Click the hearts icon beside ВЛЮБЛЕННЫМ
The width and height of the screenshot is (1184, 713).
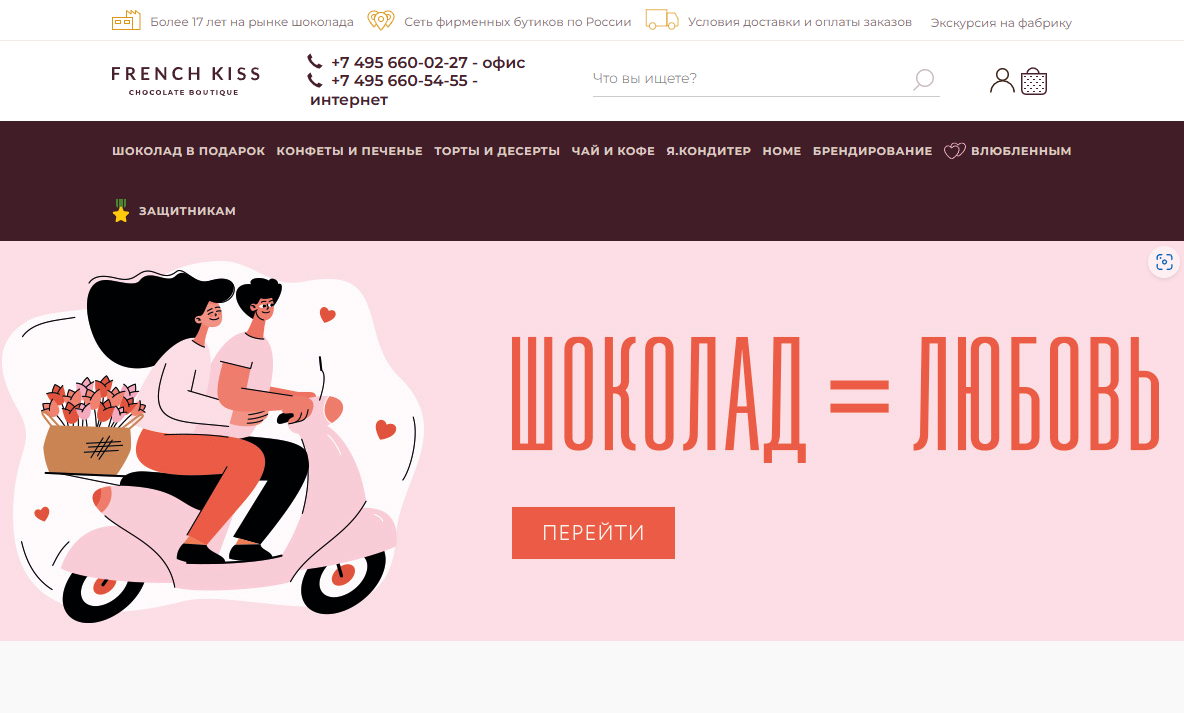[x=954, y=151]
